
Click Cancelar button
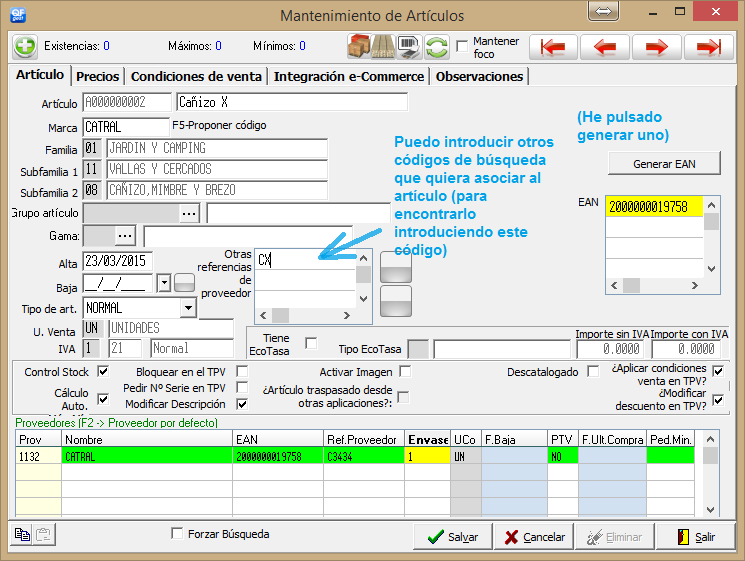click(x=534, y=537)
